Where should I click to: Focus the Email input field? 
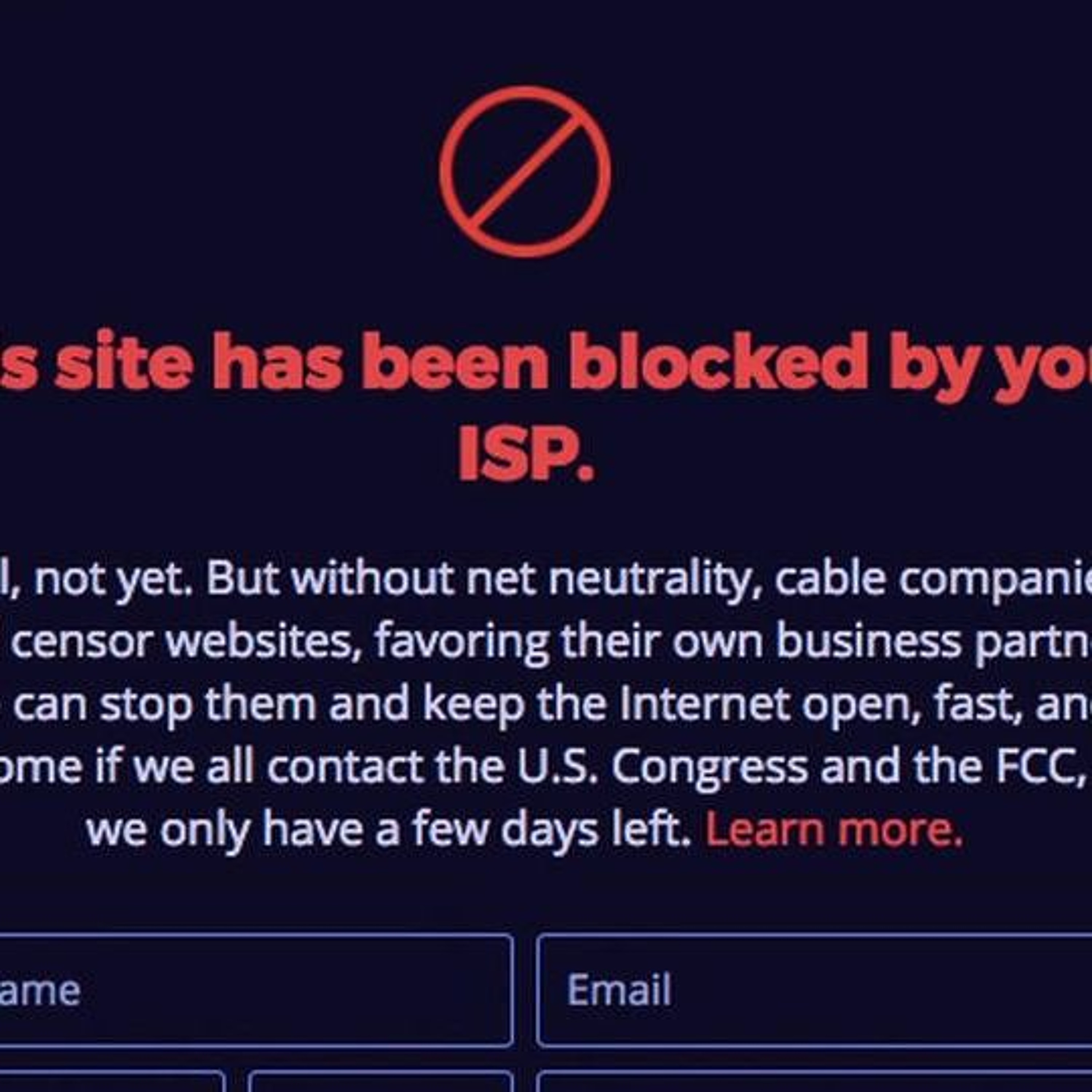point(814,990)
